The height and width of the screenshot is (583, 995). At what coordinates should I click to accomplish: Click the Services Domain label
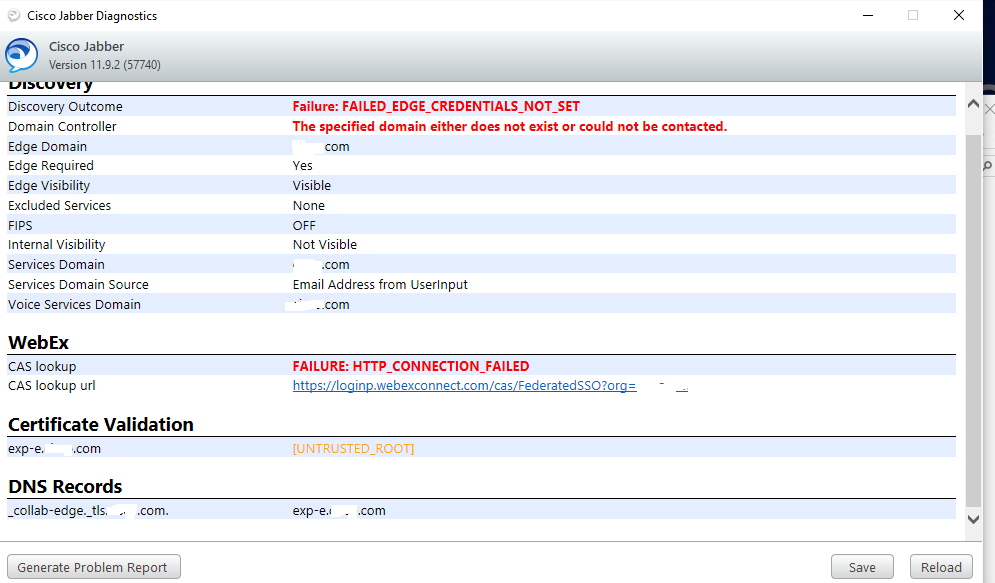56,265
